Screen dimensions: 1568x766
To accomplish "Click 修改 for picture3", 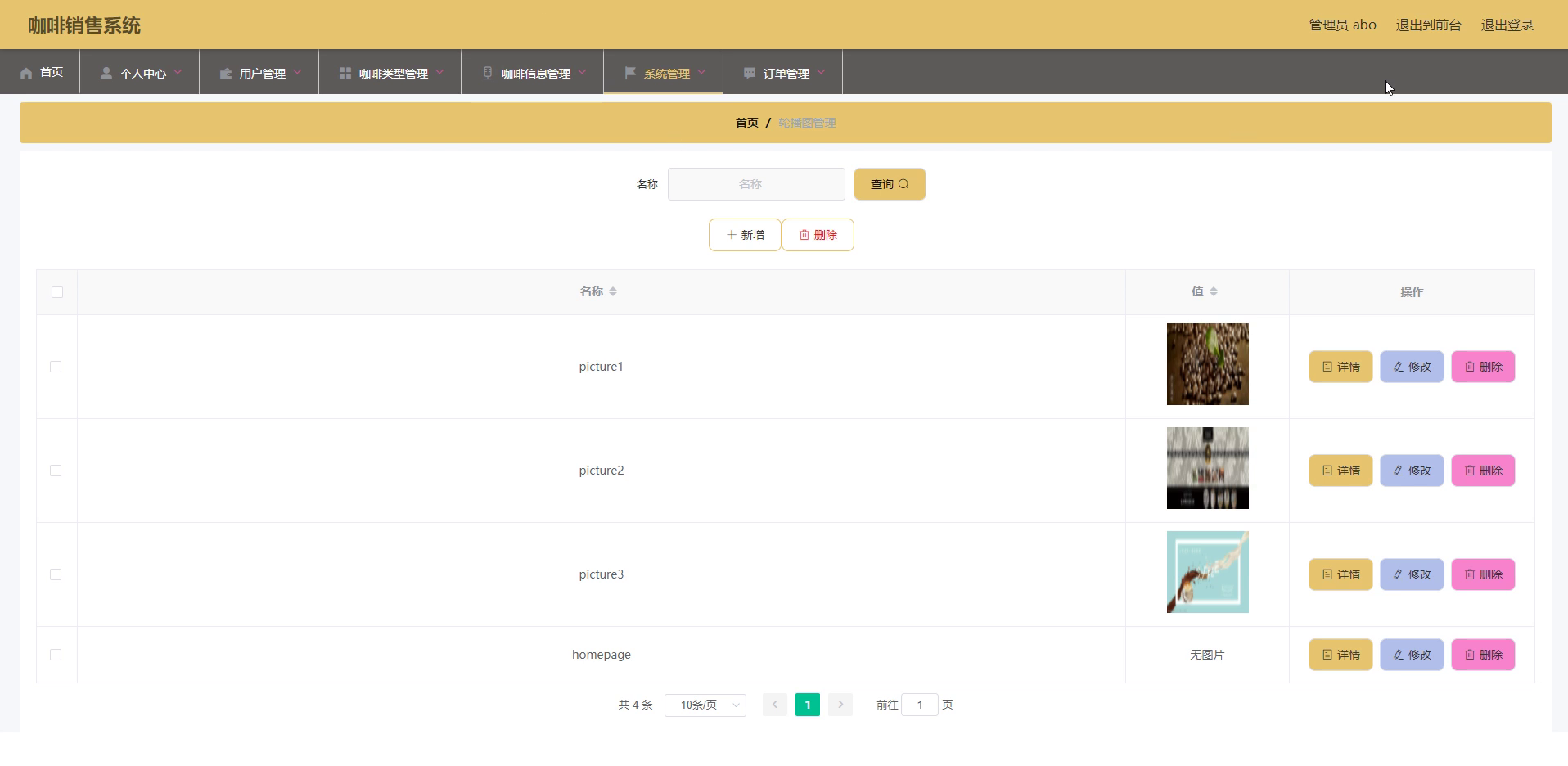I will tap(1412, 574).
